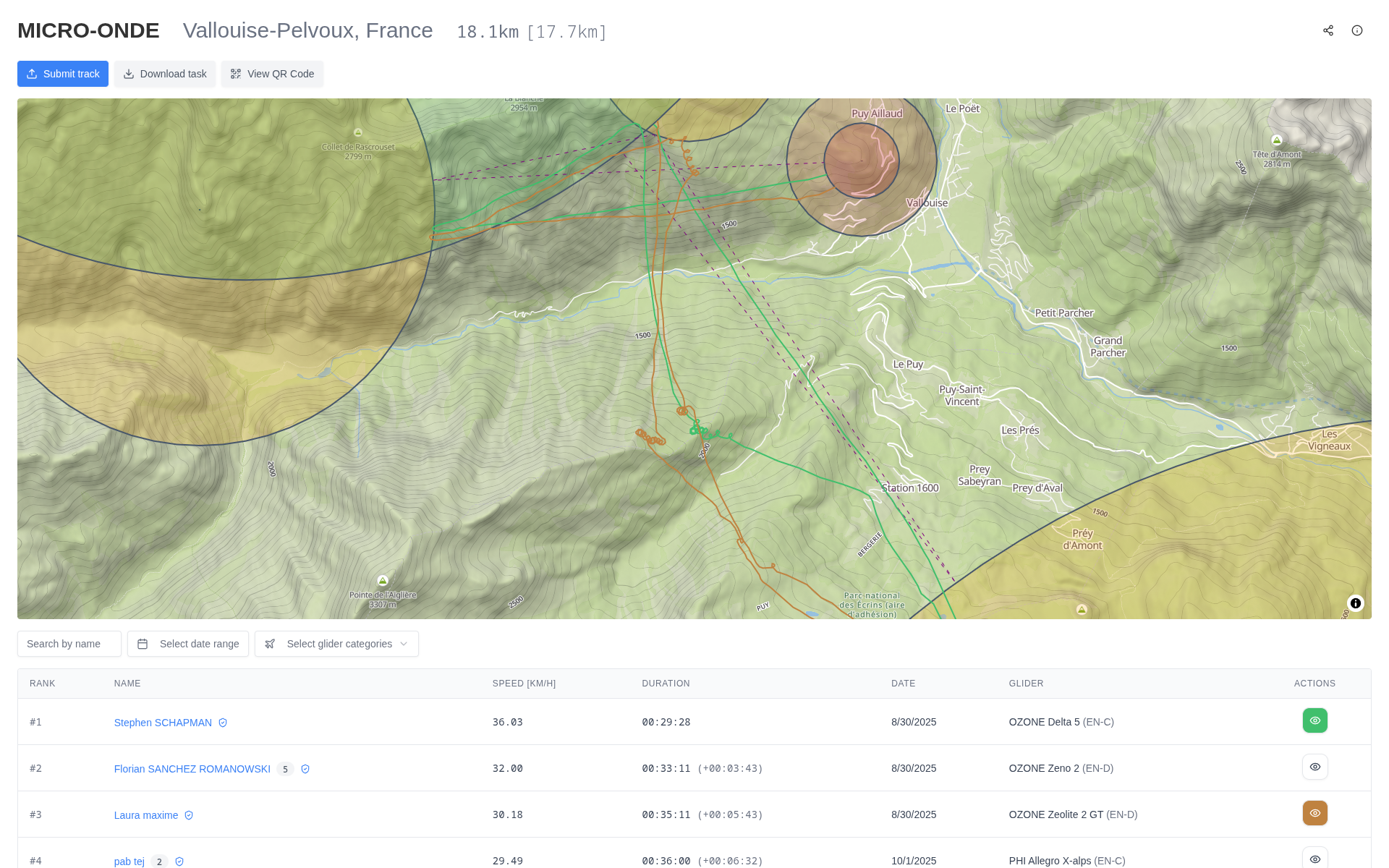Screen dimensions: 1389x868
Task: Open Stephen SCHAPMAN's profile link
Action: point(163,723)
